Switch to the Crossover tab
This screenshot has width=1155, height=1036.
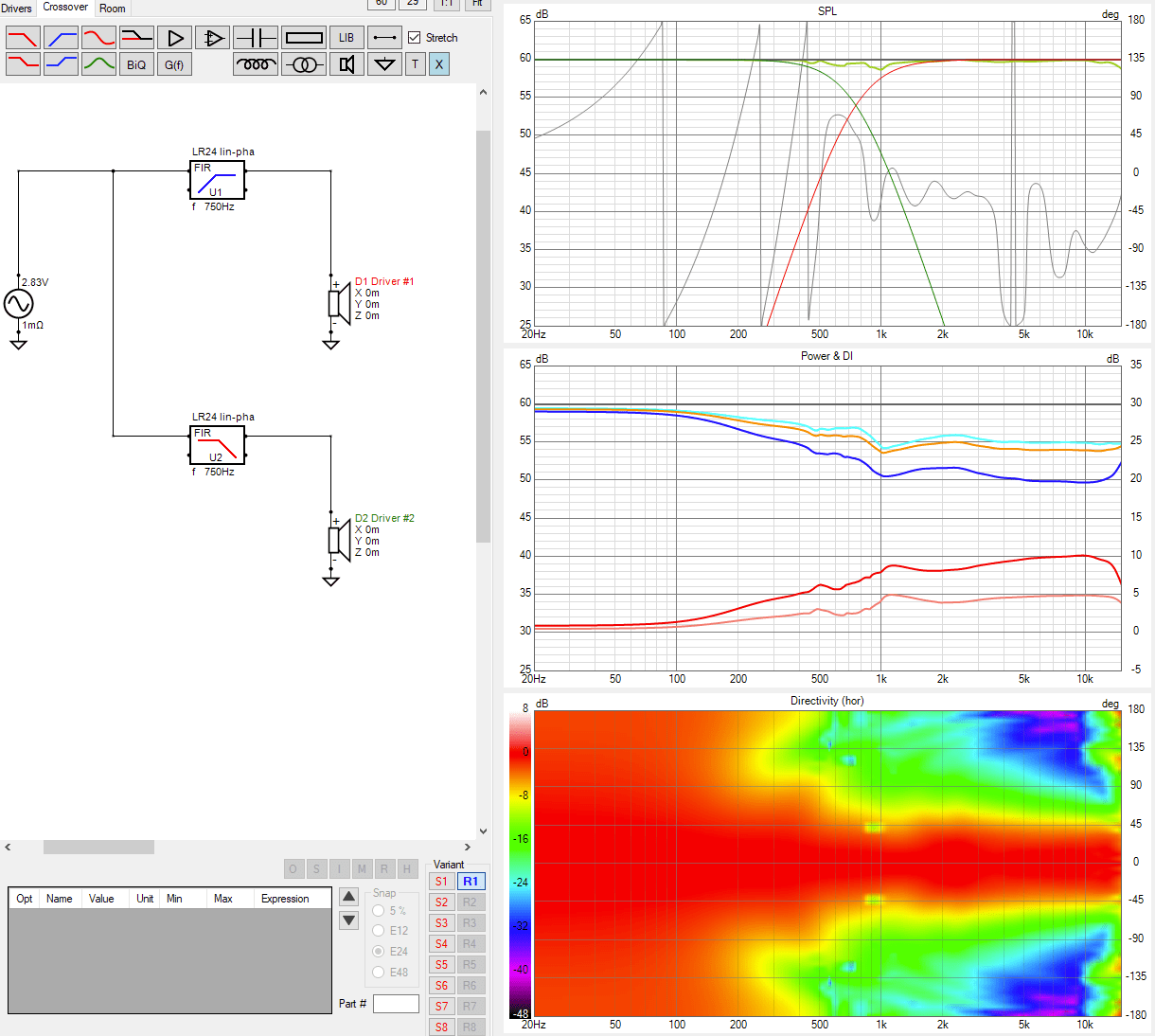(65, 8)
